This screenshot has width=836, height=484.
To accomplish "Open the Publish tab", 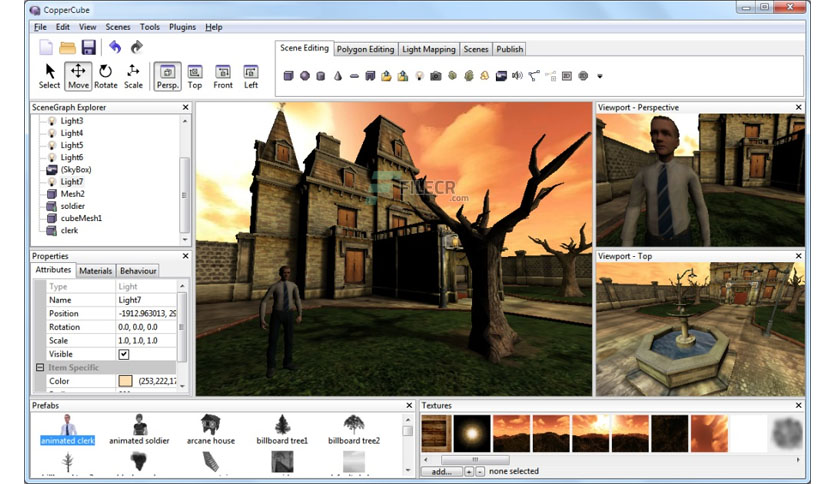I will coord(510,49).
